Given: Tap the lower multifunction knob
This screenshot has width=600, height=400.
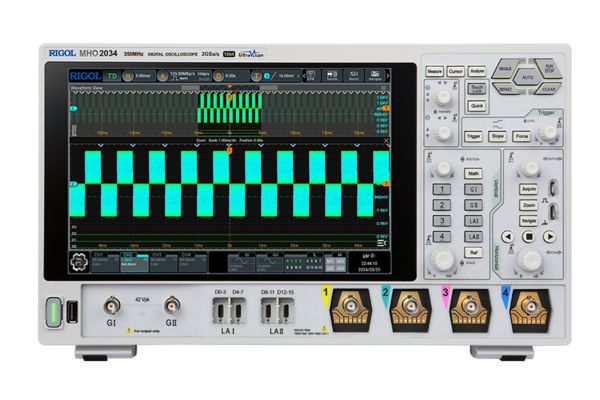Looking at the screenshot, I should click(443, 133).
